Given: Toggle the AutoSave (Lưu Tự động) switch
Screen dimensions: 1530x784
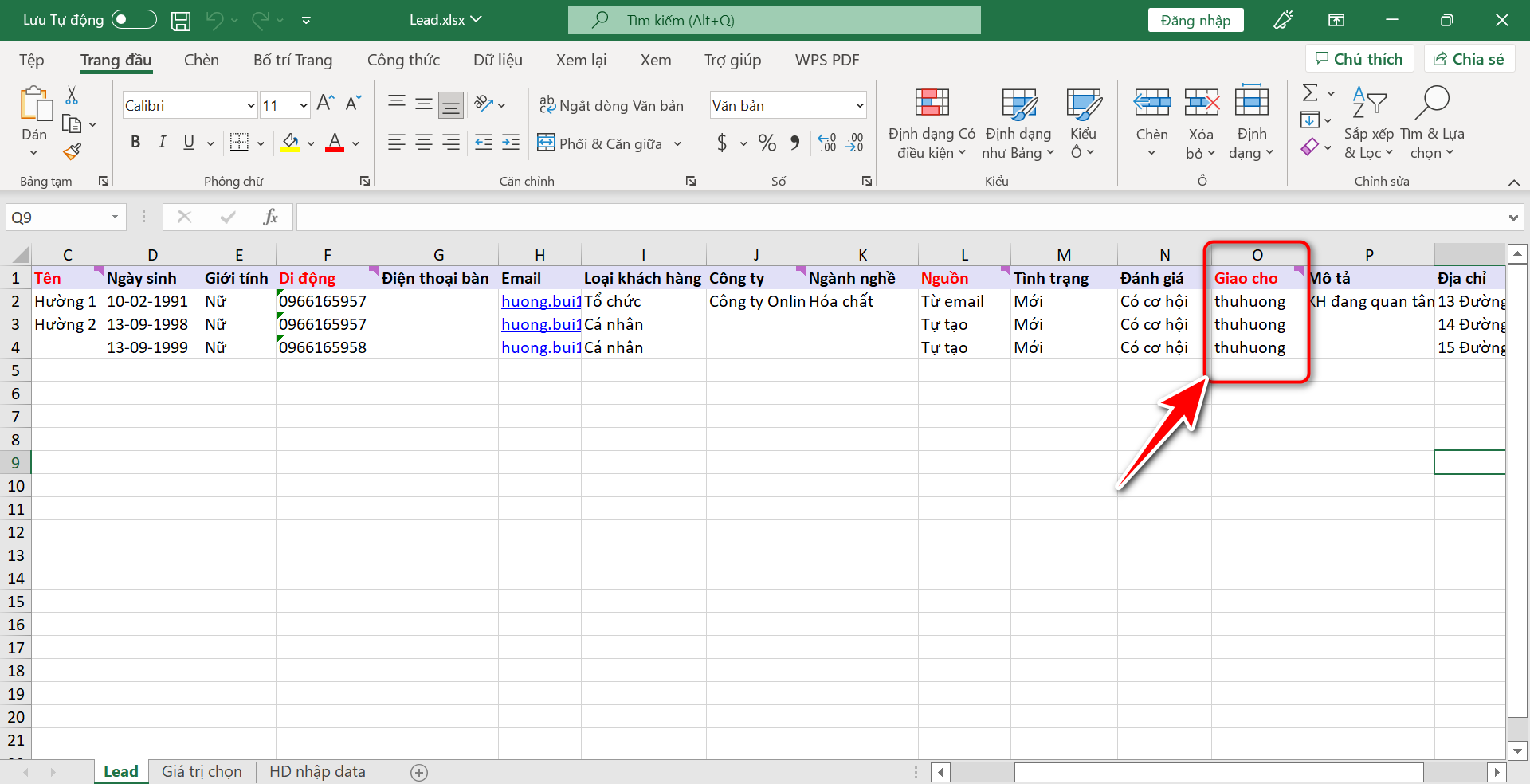Looking at the screenshot, I should [134, 20].
